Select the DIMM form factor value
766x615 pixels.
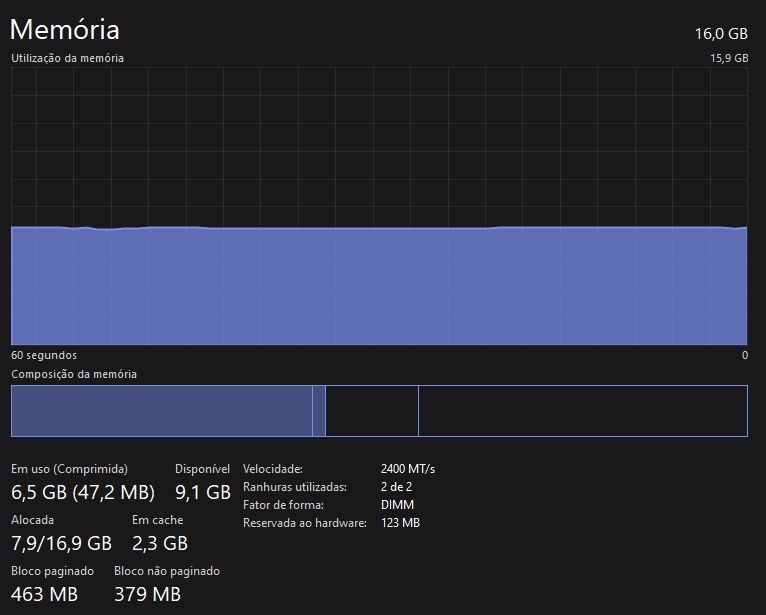(x=397, y=505)
